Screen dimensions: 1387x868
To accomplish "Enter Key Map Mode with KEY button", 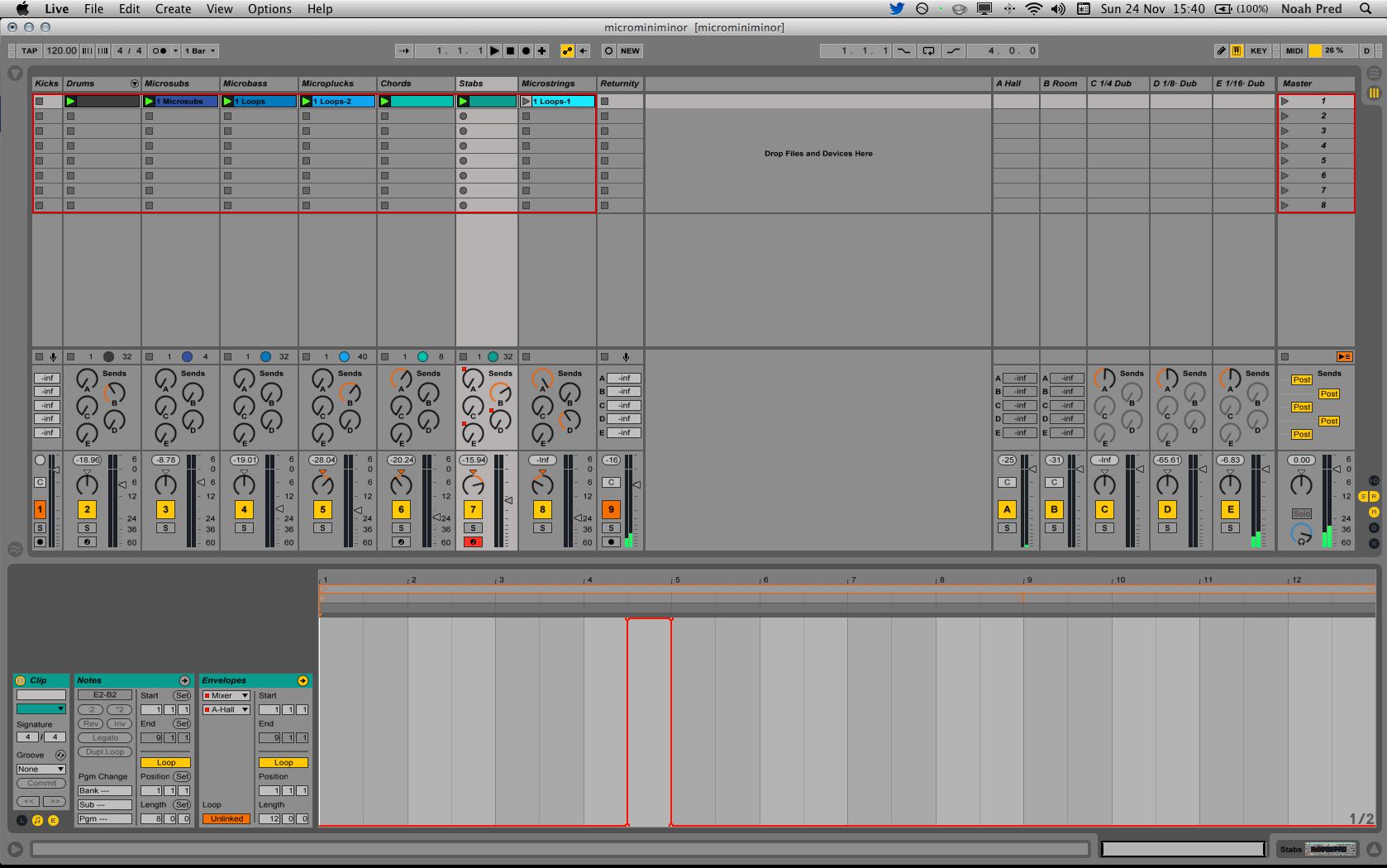I will (1258, 50).
